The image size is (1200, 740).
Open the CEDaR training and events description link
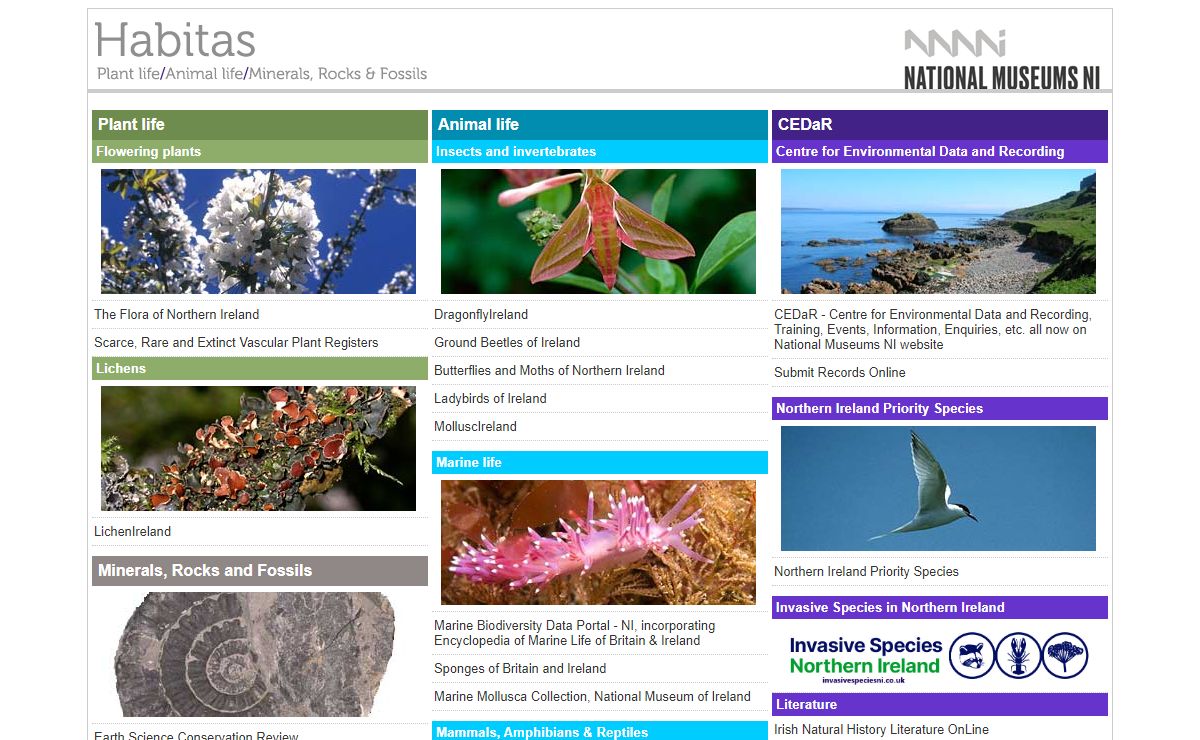(932, 329)
